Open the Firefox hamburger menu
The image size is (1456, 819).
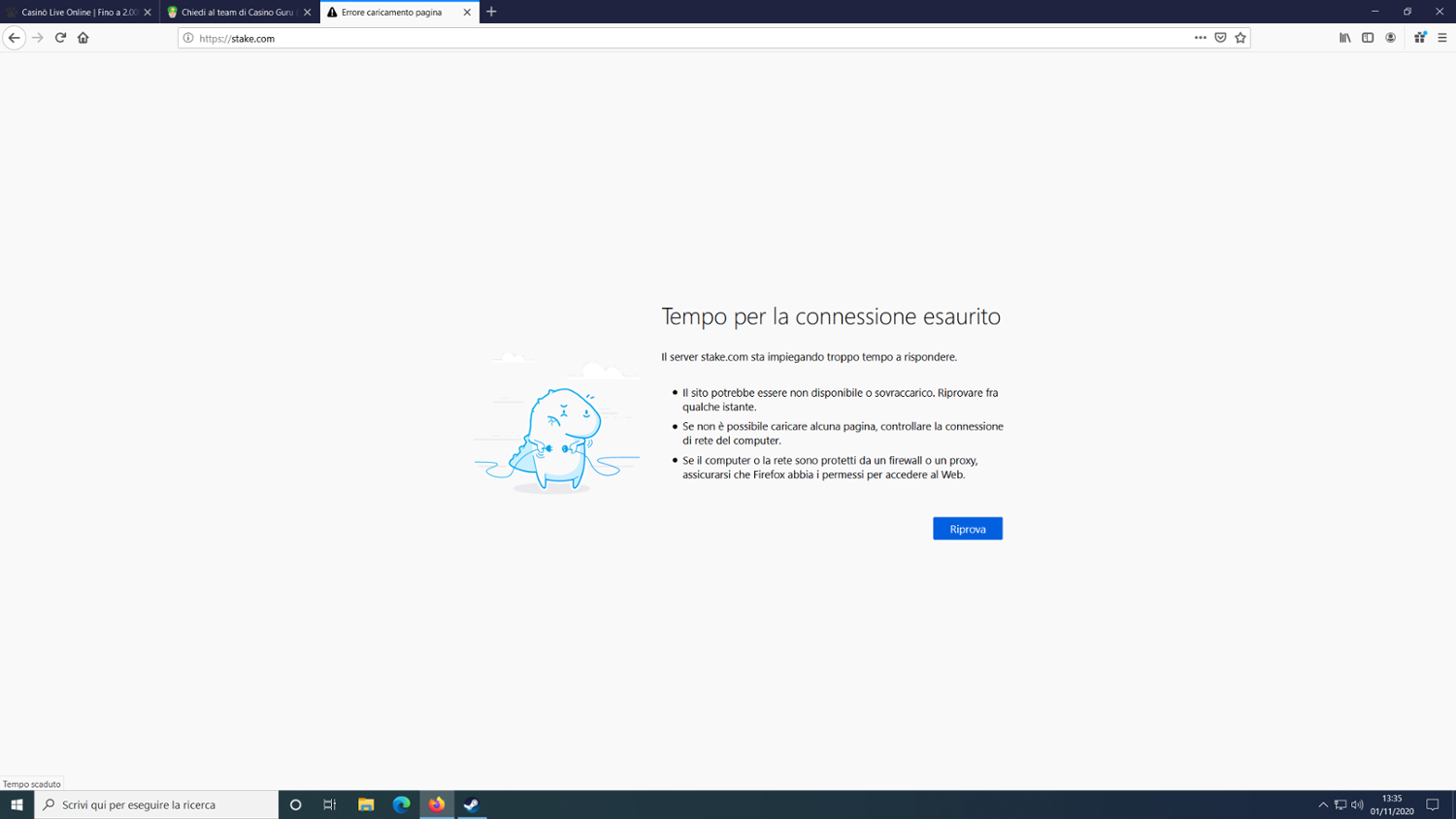(1442, 38)
